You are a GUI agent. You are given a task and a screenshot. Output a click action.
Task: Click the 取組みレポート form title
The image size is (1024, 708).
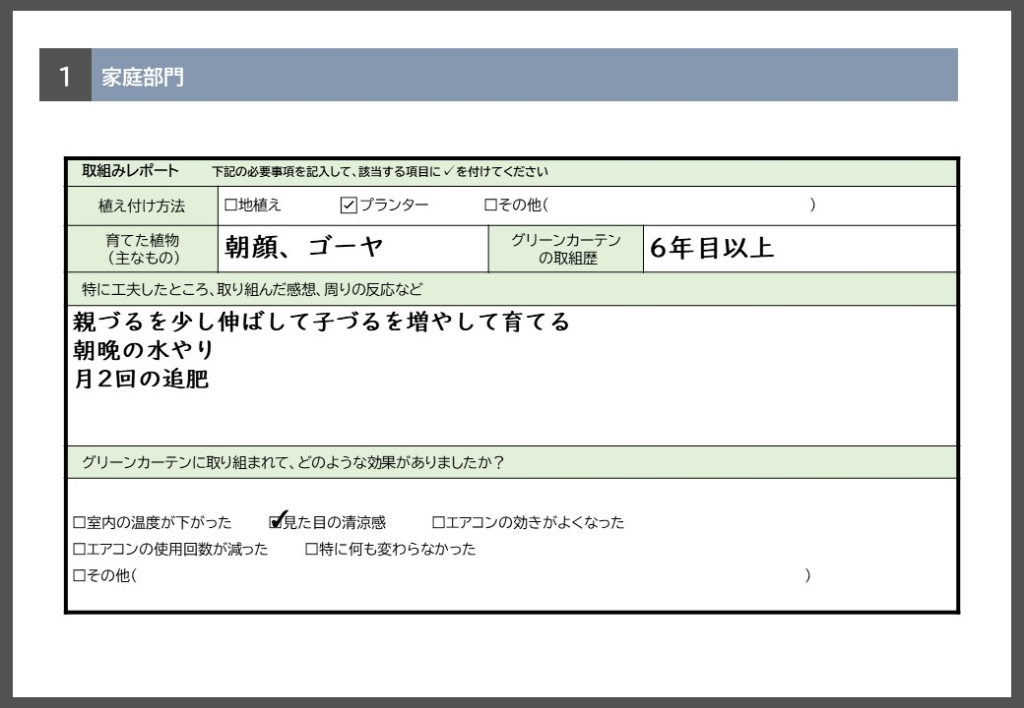pyautogui.click(x=130, y=171)
